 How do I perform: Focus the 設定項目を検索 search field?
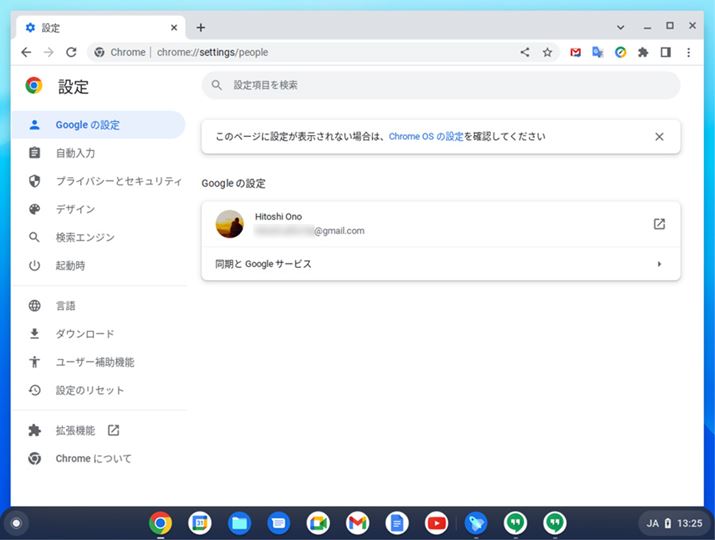coord(441,85)
